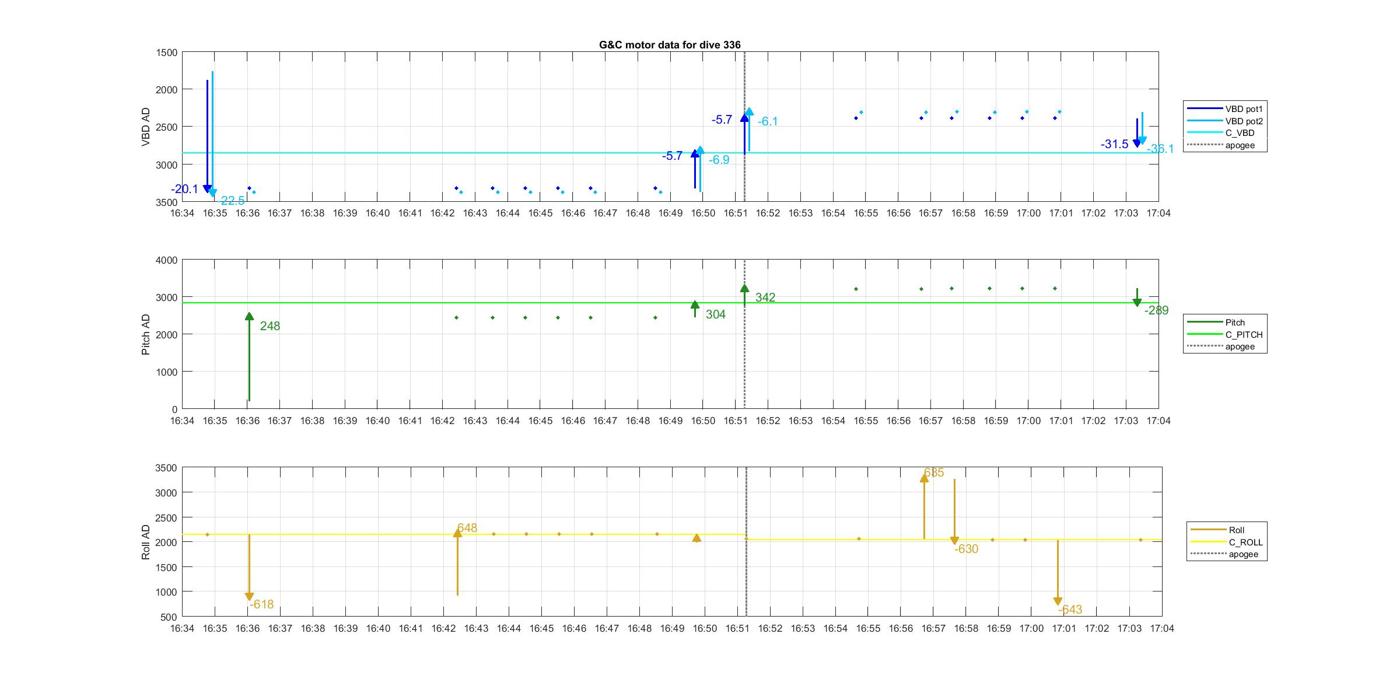
Task: Click the 304 data label in the Pitch plot
Action: [716, 314]
